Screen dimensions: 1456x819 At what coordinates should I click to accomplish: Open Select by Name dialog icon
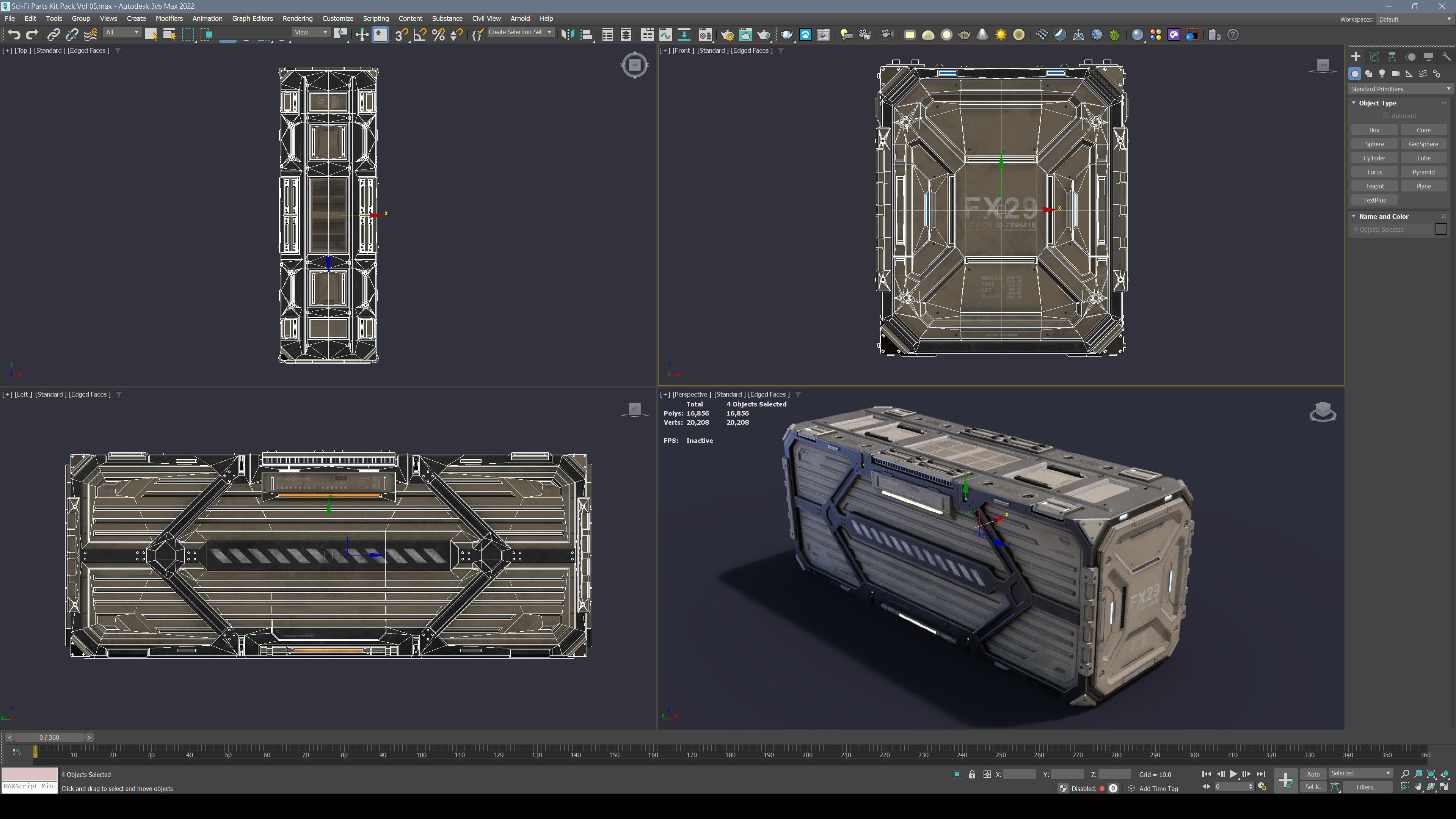(x=169, y=35)
